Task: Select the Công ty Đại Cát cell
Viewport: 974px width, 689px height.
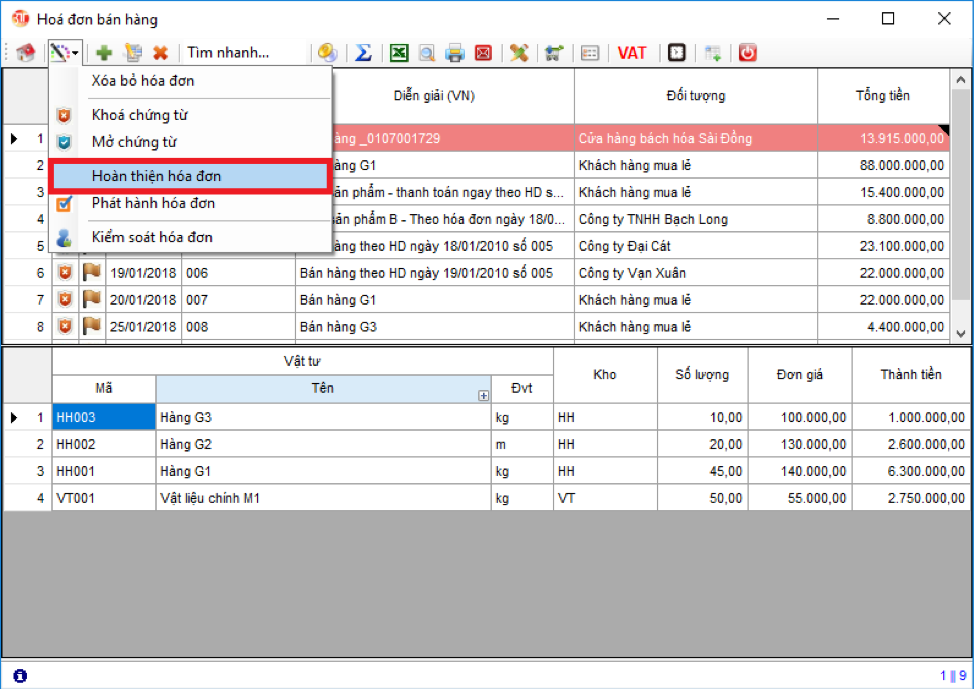Action: 696,246
